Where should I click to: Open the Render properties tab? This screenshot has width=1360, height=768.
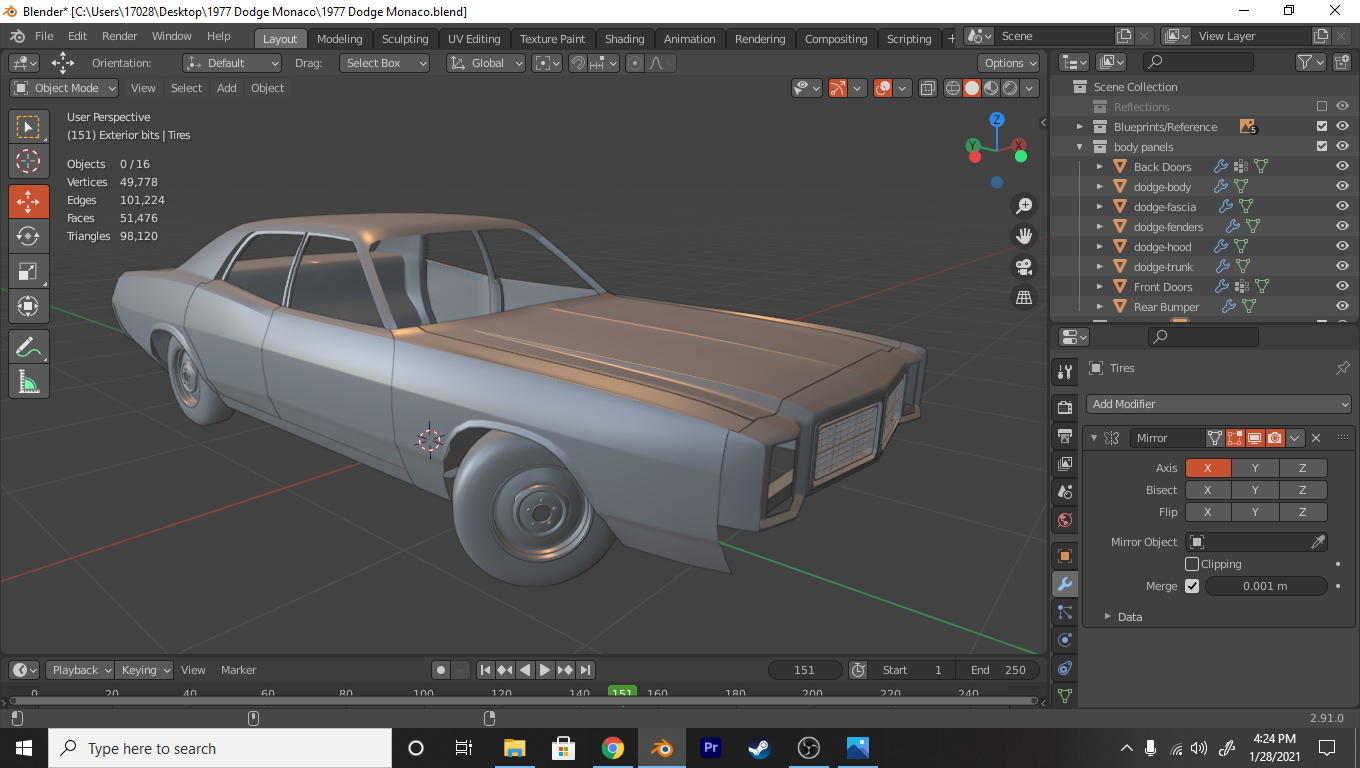pos(1065,407)
